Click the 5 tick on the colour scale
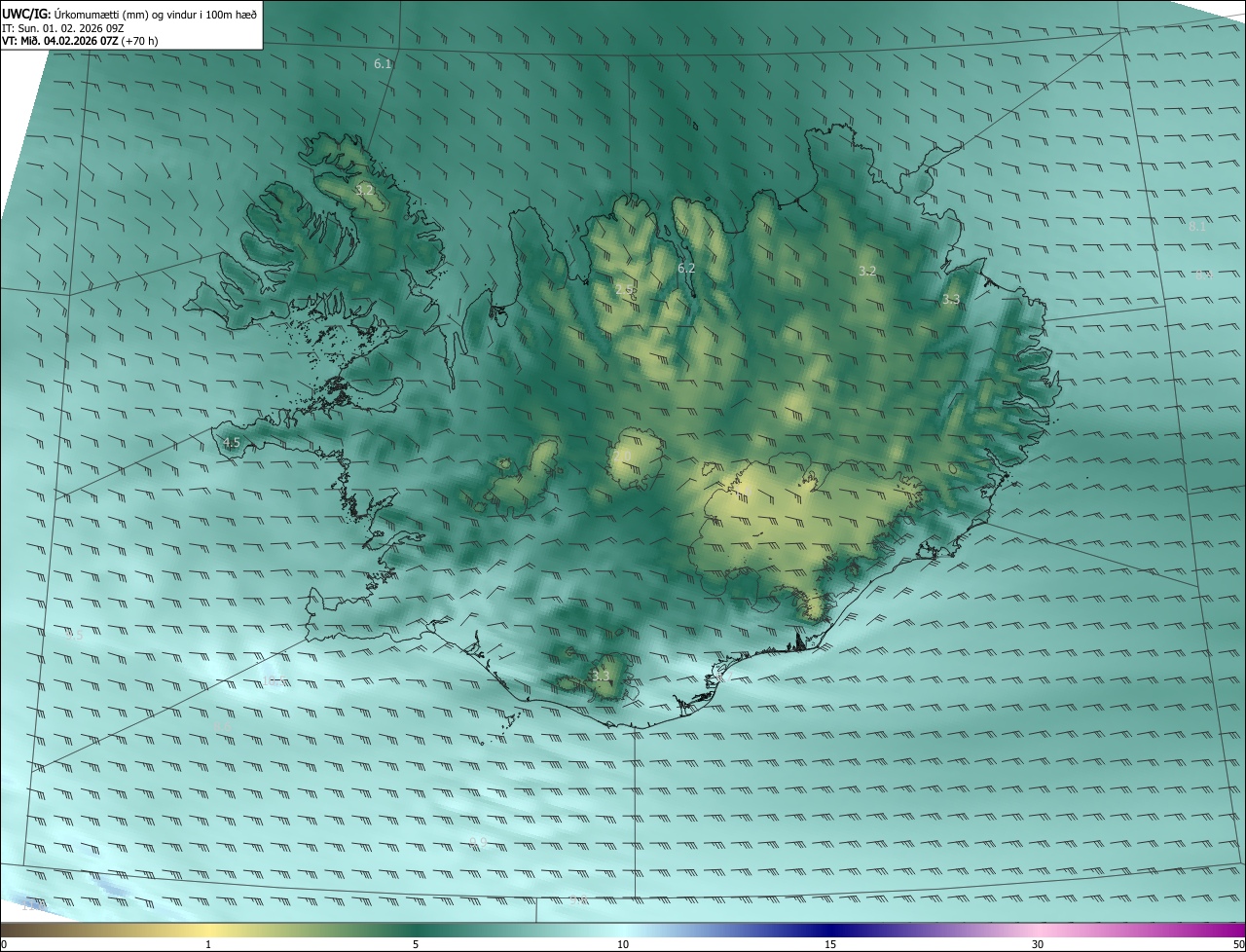This screenshot has width=1246, height=952. point(416,945)
